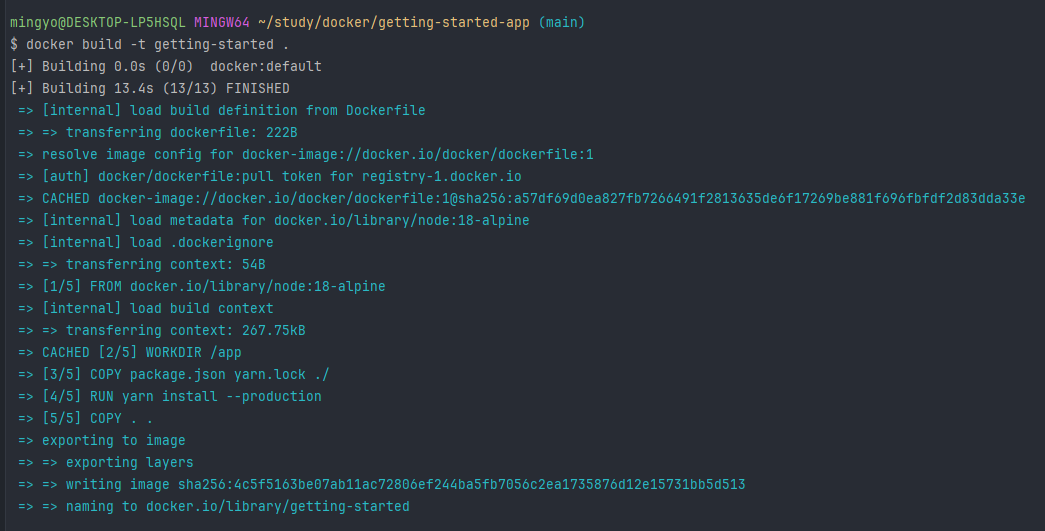Click the docker build command line
1045x531 pixels.
(x=150, y=45)
